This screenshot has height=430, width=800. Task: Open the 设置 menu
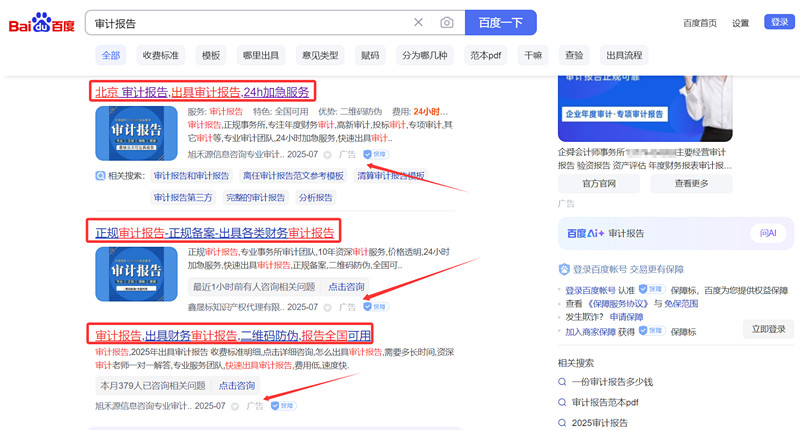tap(740, 23)
